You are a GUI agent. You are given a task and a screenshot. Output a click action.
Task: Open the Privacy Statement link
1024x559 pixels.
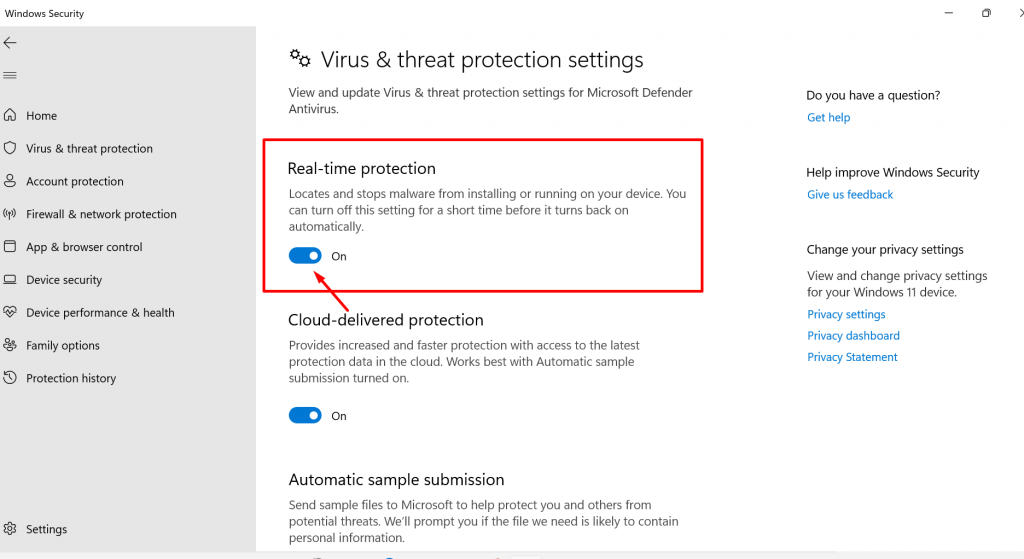click(x=852, y=357)
